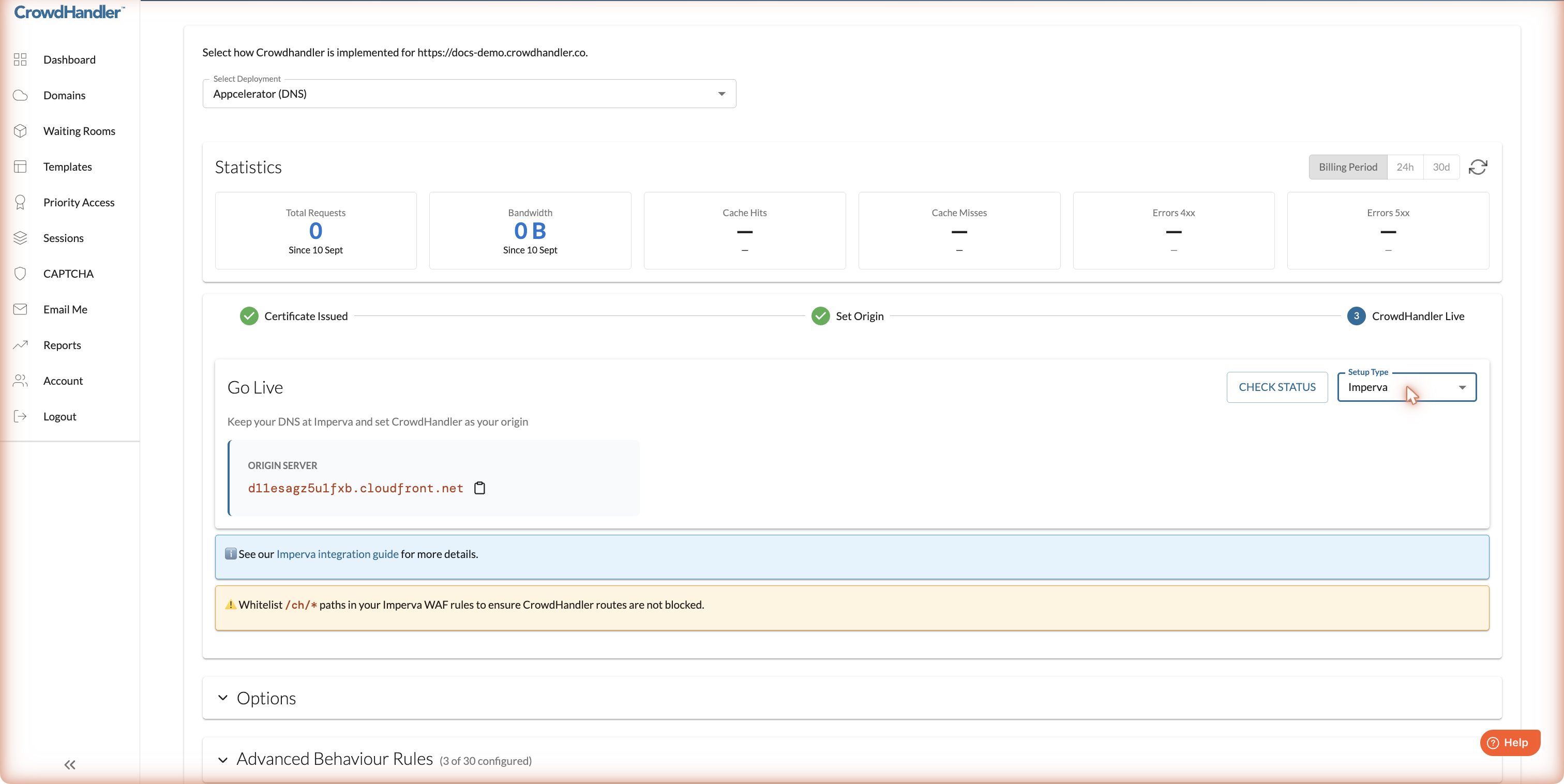Open Priority Access page
The height and width of the screenshot is (784, 1564).
pyautogui.click(x=79, y=202)
